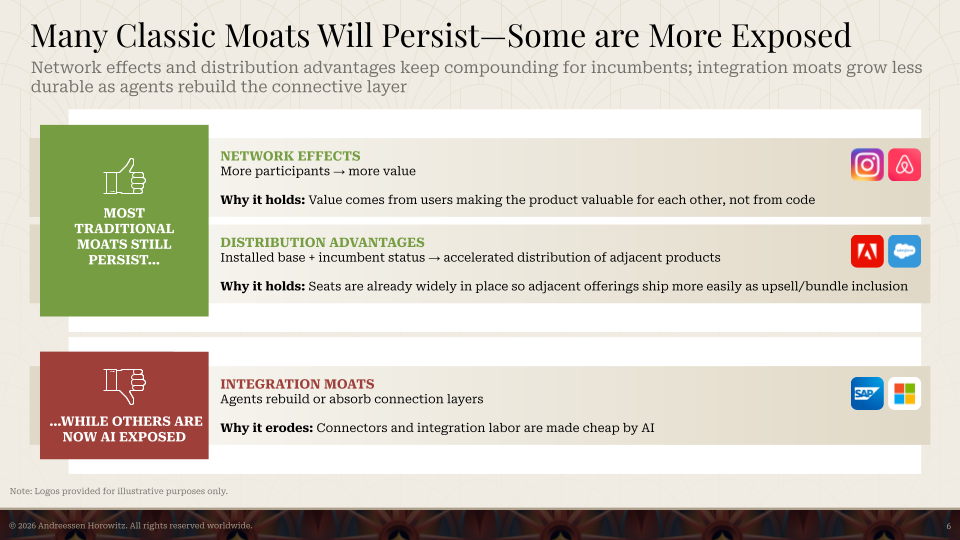Click '...WHILE OTHERS ARE NOW AI EXPOSED' label
This screenshot has height=540, width=960.
tap(126, 429)
